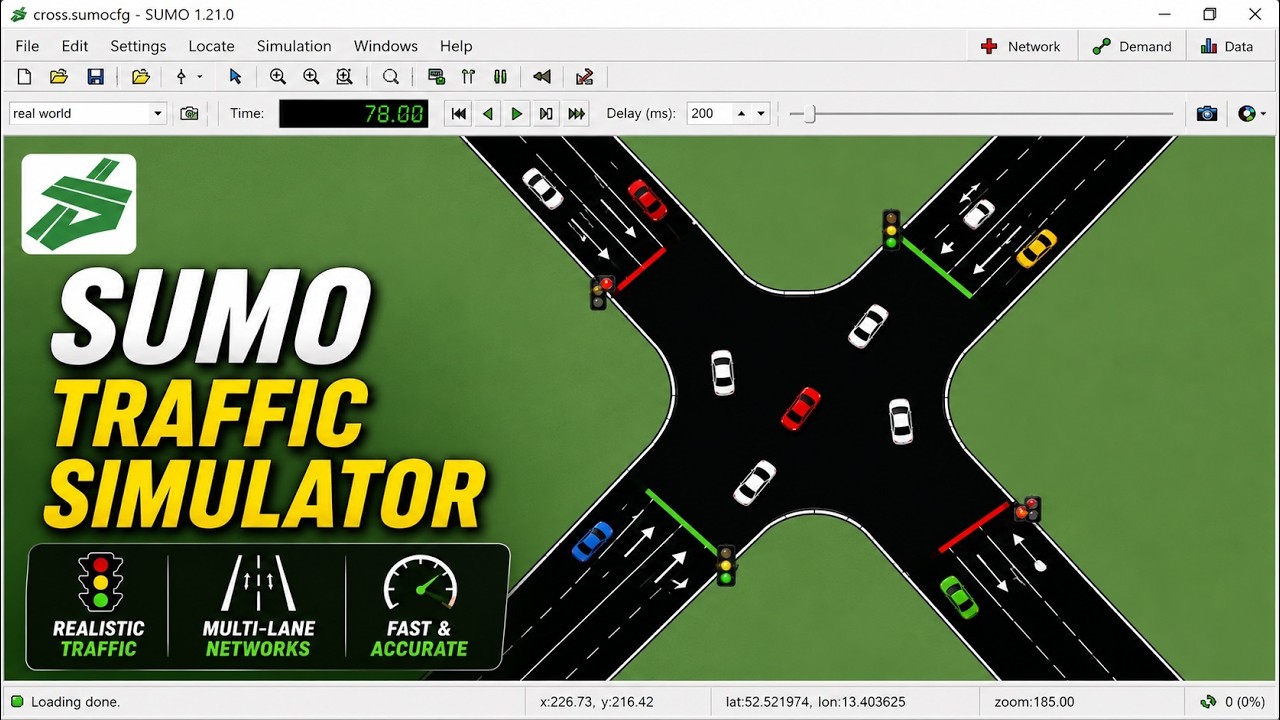
Task: Click the second open-folder icon after save
Action: pyautogui.click(x=140, y=76)
